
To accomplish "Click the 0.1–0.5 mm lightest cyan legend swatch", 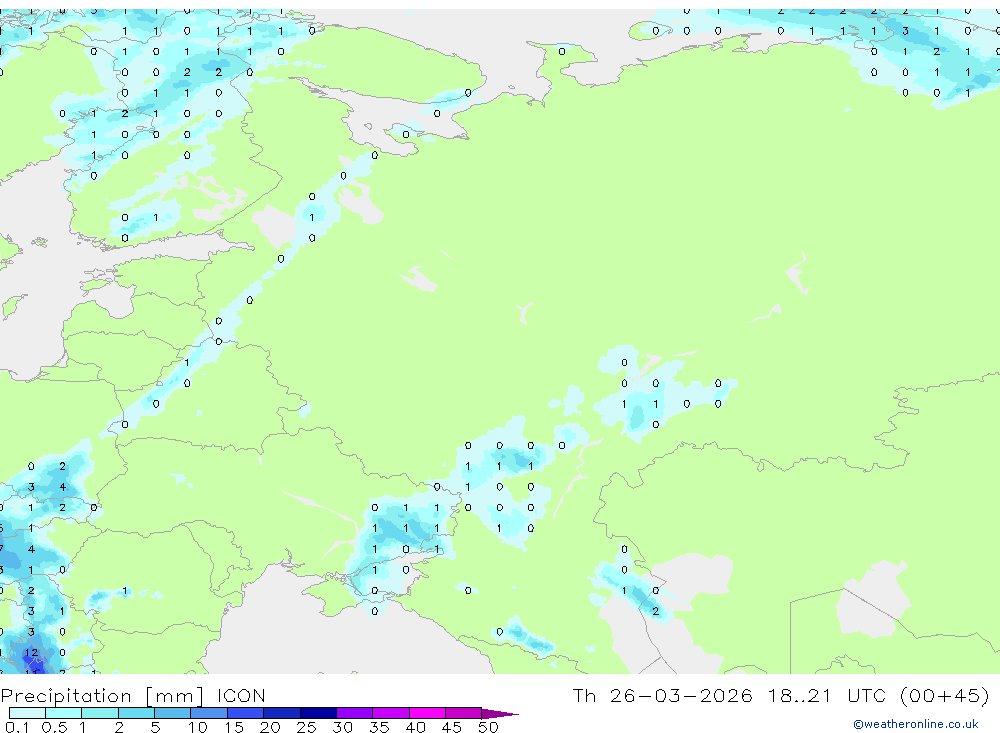I will (27, 713).
